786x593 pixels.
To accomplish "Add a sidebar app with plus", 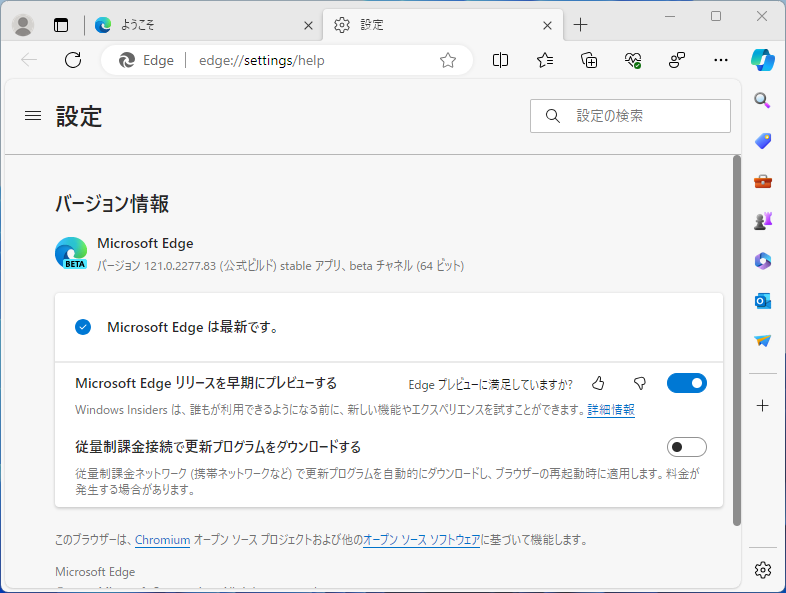I will pyautogui.click(x=762, y=405).
